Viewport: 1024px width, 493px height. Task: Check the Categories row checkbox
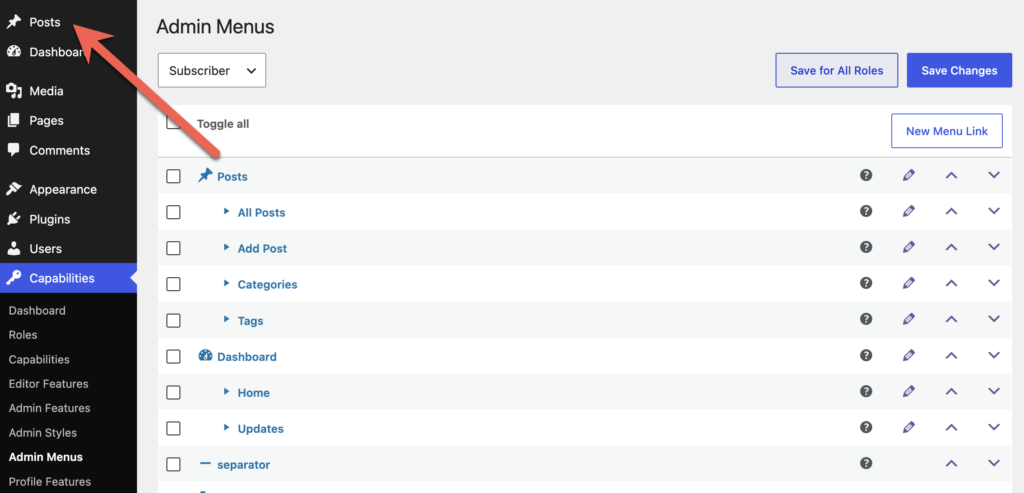pyautogui.click(x=173, y=284)
